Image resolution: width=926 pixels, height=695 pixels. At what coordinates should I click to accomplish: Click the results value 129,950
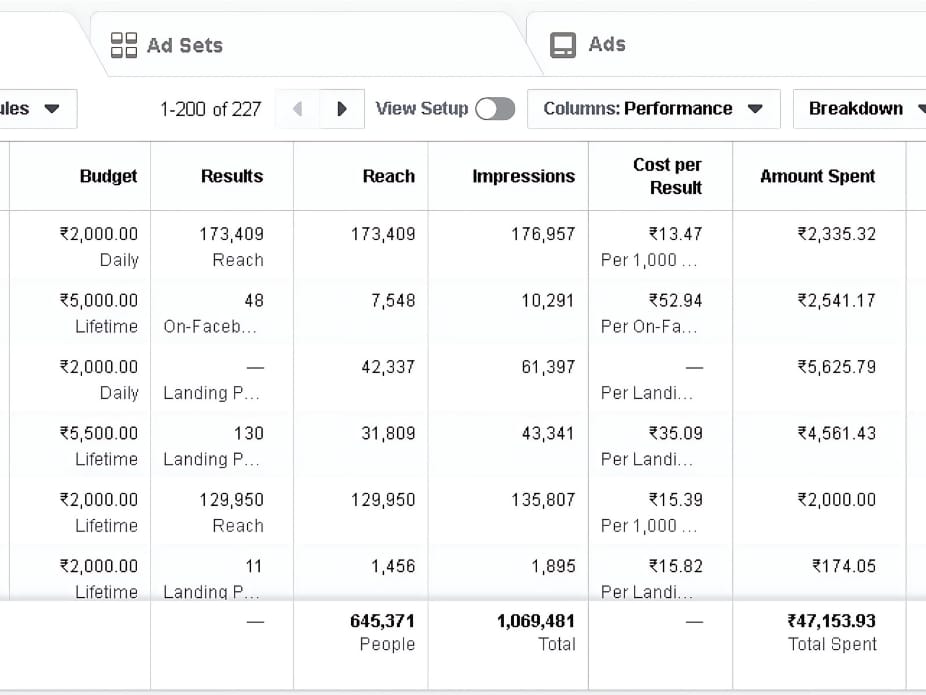(231, 500)
